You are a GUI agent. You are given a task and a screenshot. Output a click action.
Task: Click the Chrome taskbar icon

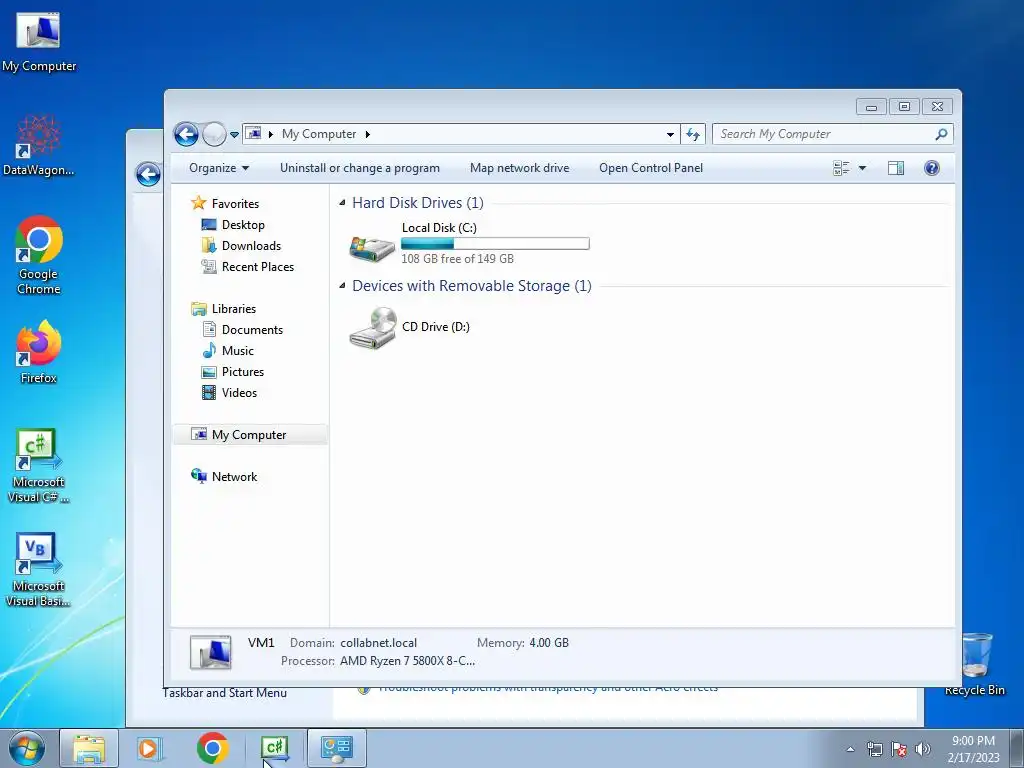point(212,748)
